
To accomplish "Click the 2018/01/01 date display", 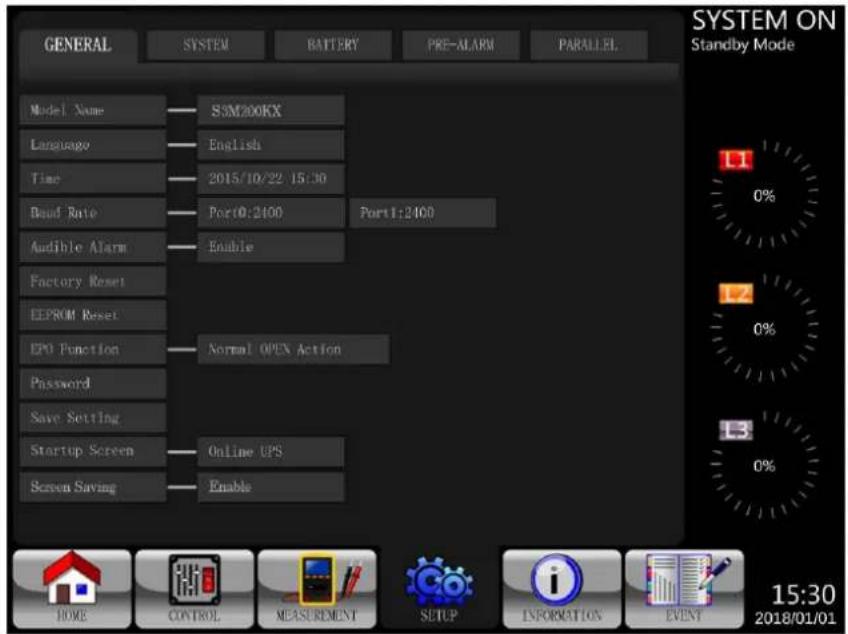I will point(795,618).
